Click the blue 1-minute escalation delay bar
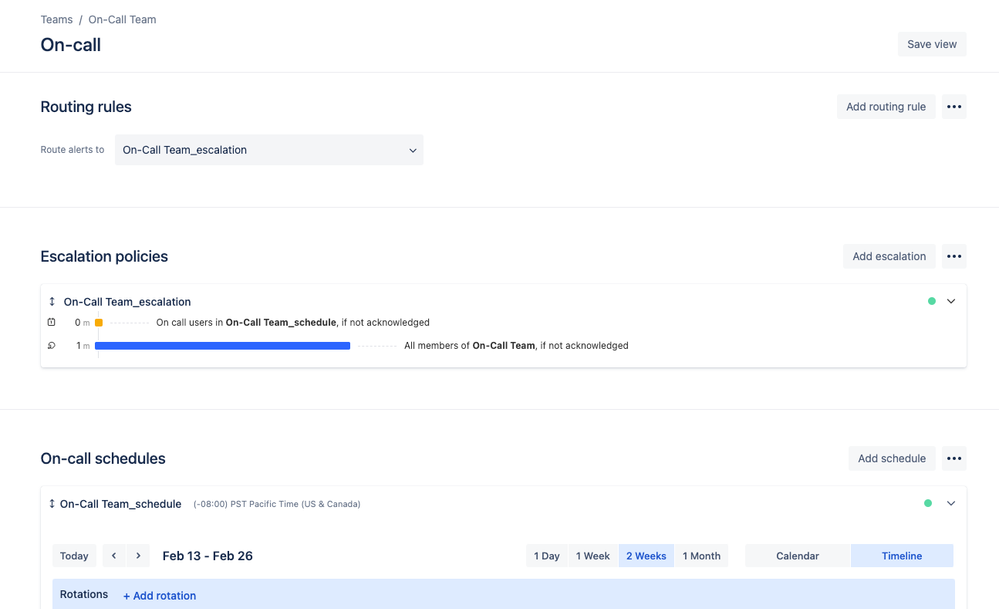Screen dimensions: 999x609 coord(220,345)
